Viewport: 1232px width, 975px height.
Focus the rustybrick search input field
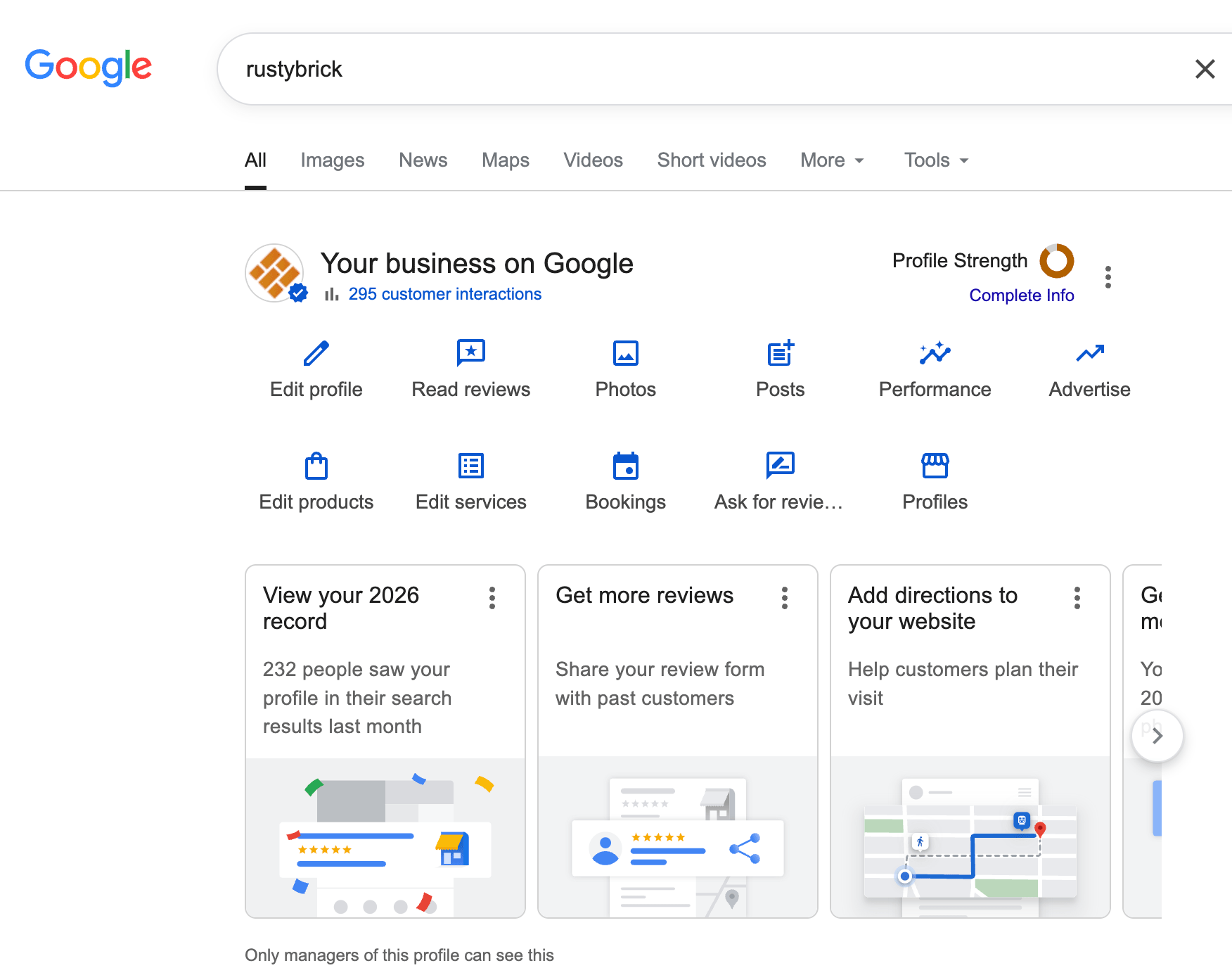(x=703, y=69)
